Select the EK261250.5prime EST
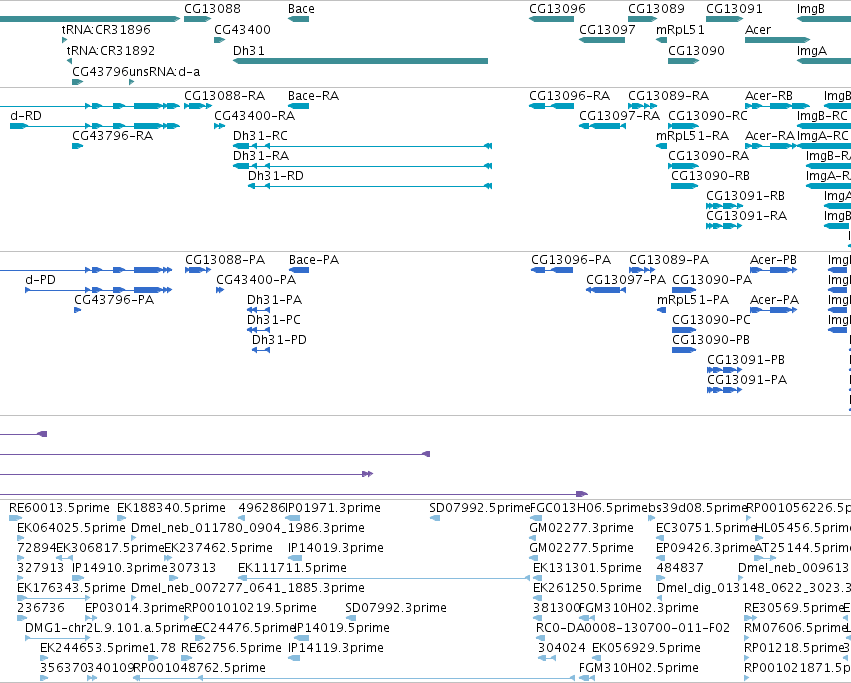The width and height of the screenshot is (851, 683). click(537, 598)
